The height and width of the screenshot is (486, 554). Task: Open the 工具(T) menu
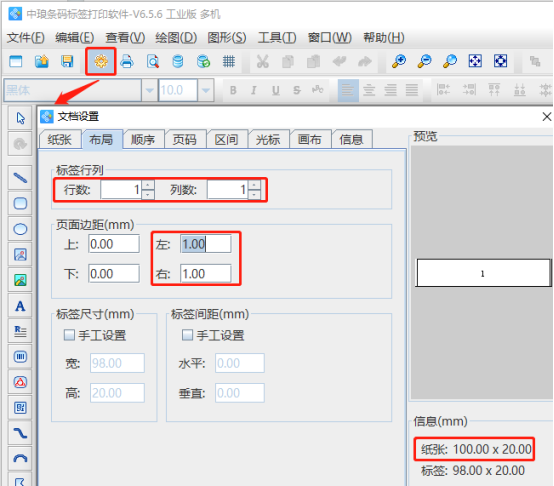(x=277, y=37)
